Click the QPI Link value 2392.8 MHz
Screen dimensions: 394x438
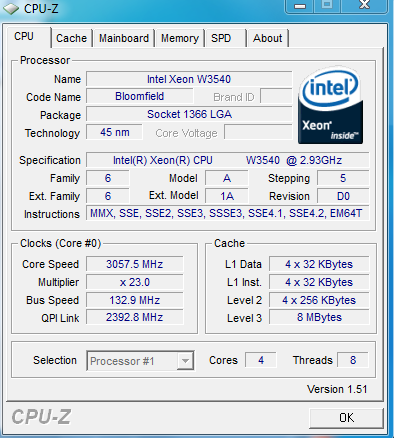pyautogui.click(x=135, y=317)
